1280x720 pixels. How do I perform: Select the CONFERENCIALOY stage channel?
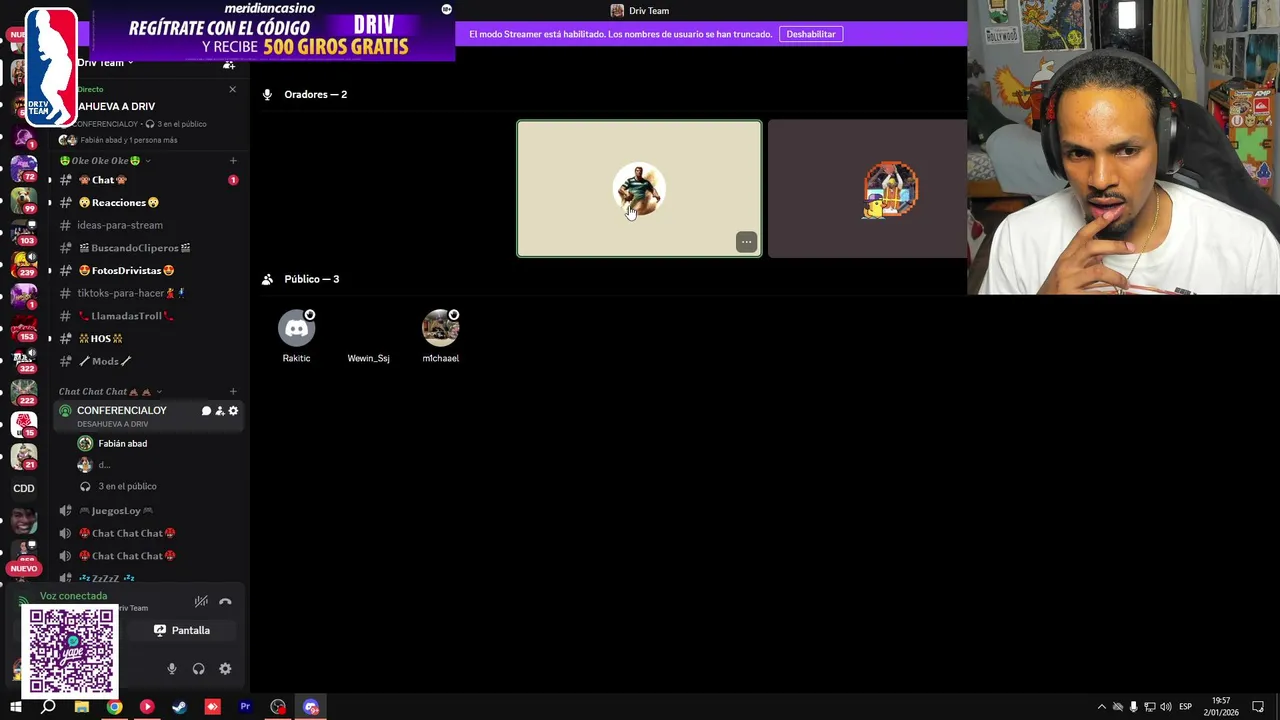pos(148,416)
